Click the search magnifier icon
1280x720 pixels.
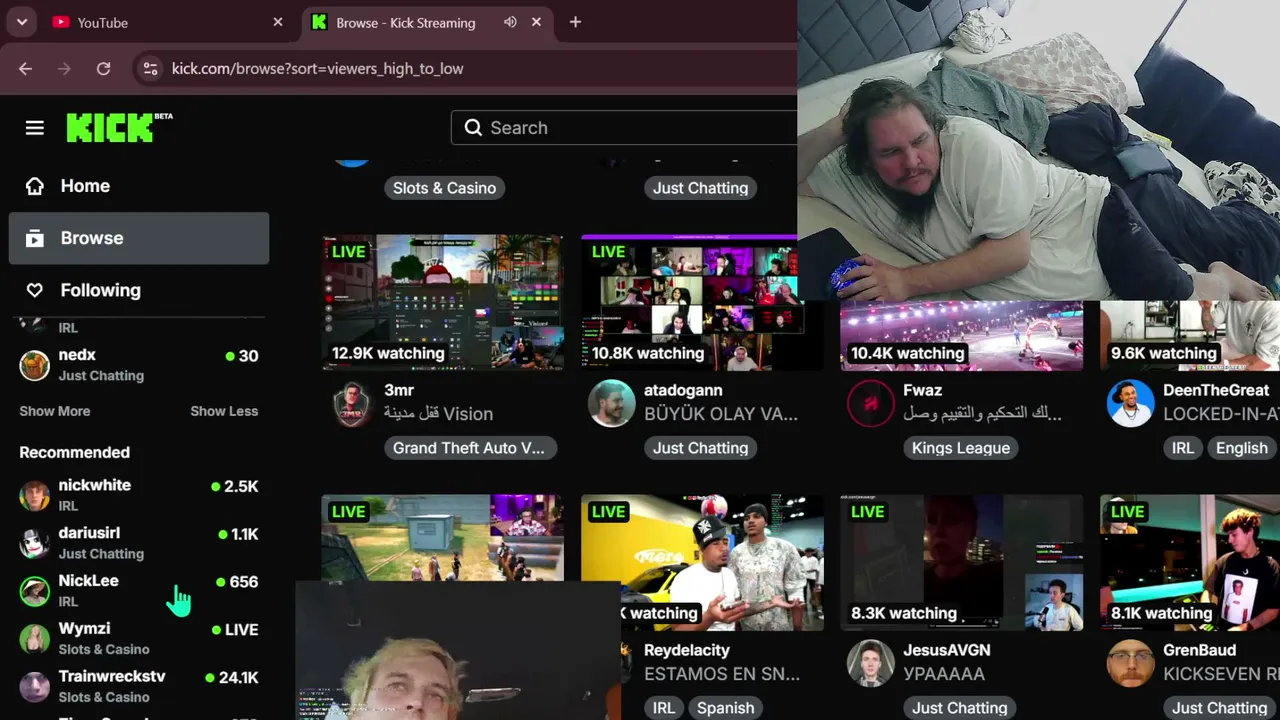(474, 128)
